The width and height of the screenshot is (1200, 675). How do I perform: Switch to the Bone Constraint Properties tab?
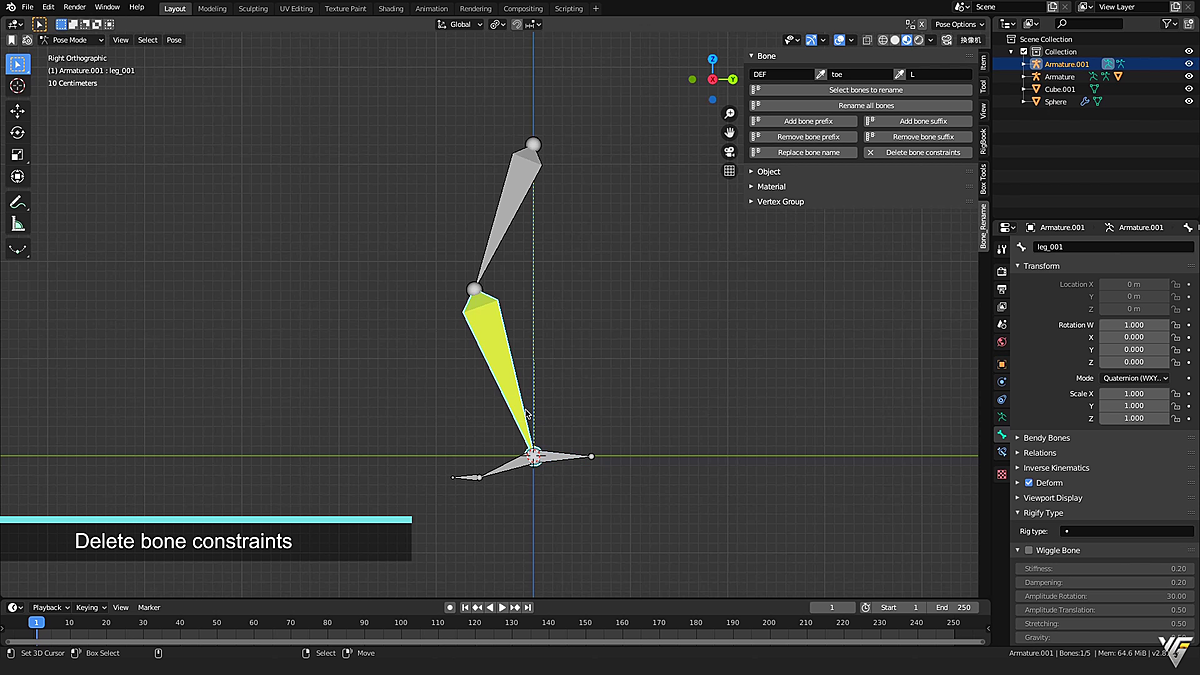pyautogui.click(x=1003, y=450)
